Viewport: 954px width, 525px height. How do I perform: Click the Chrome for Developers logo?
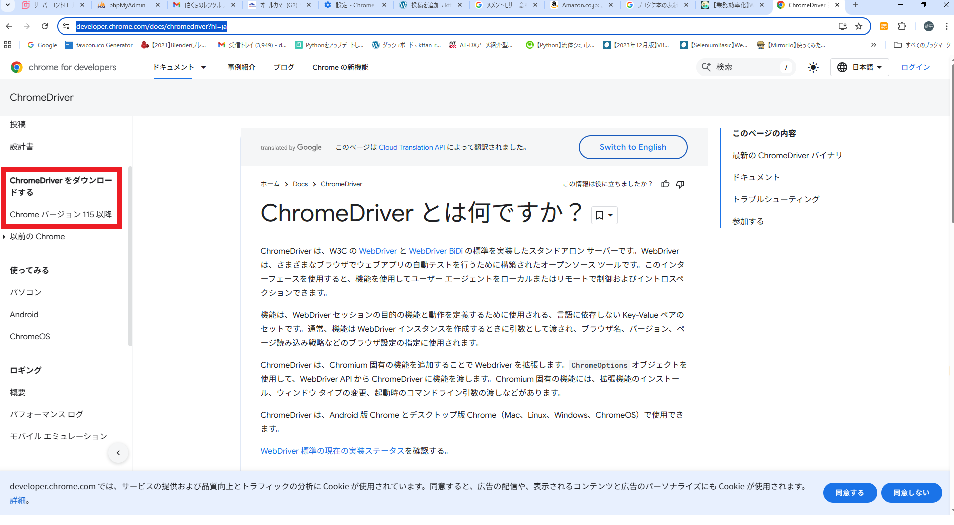click(x=63, y=67)
